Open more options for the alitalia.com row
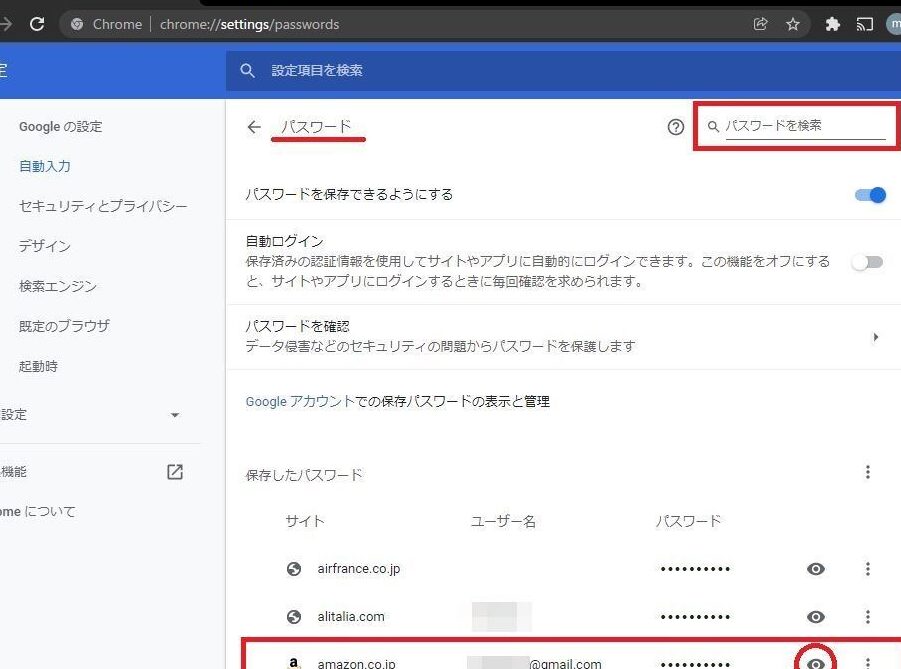Viewport: 901px width, 669px height. pyautogui.click(x=867, y=617)
